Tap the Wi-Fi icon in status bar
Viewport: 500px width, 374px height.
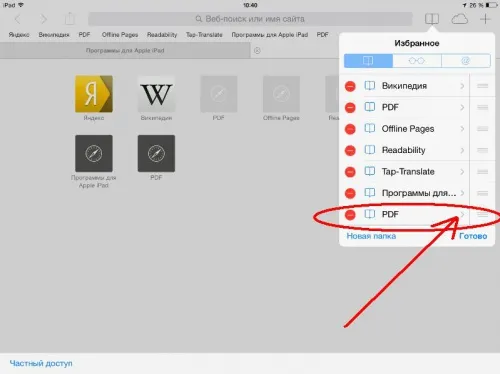tap(21, 5)
